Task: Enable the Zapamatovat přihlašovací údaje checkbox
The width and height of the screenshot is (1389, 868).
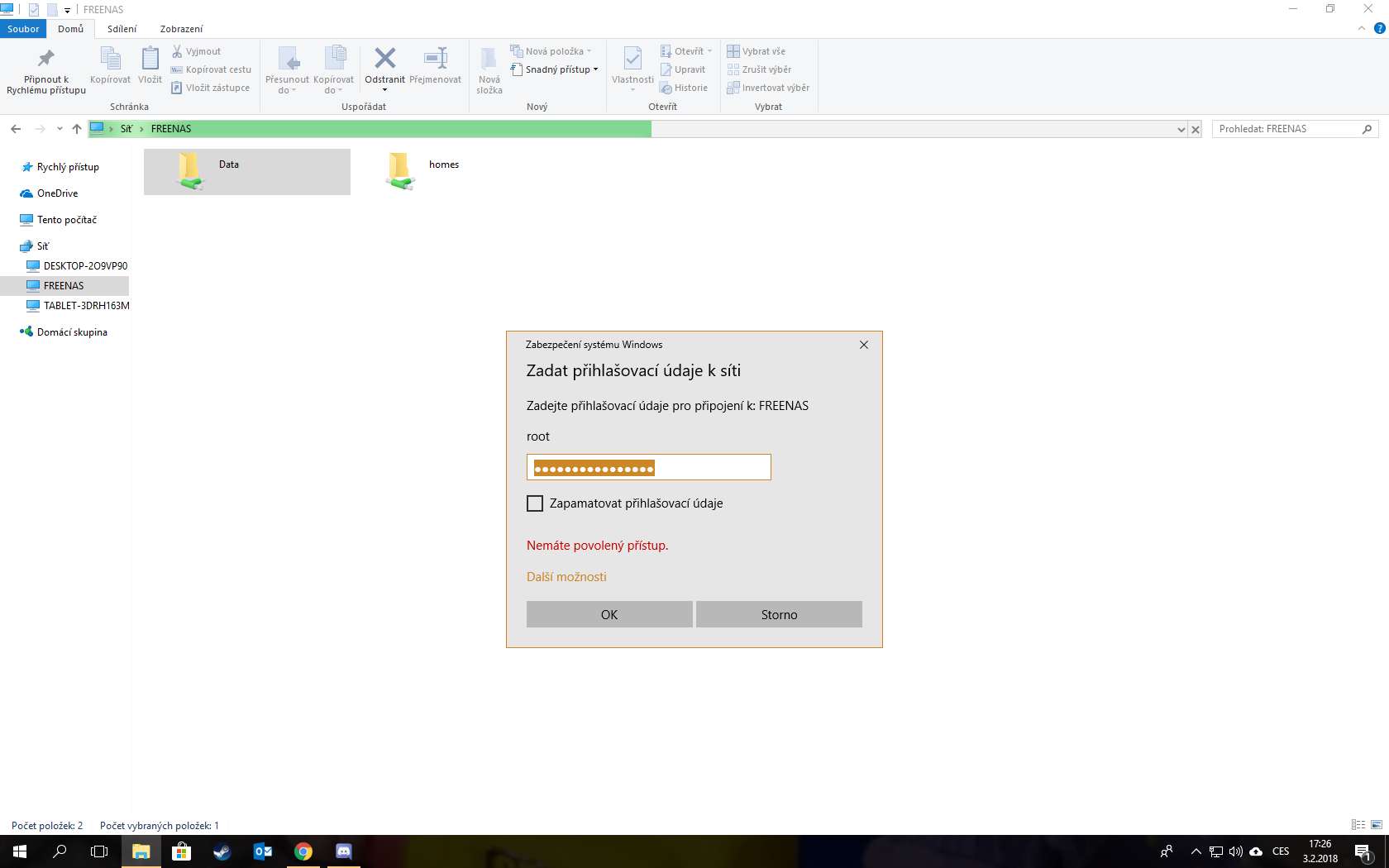Action: [x=535, y=503]
